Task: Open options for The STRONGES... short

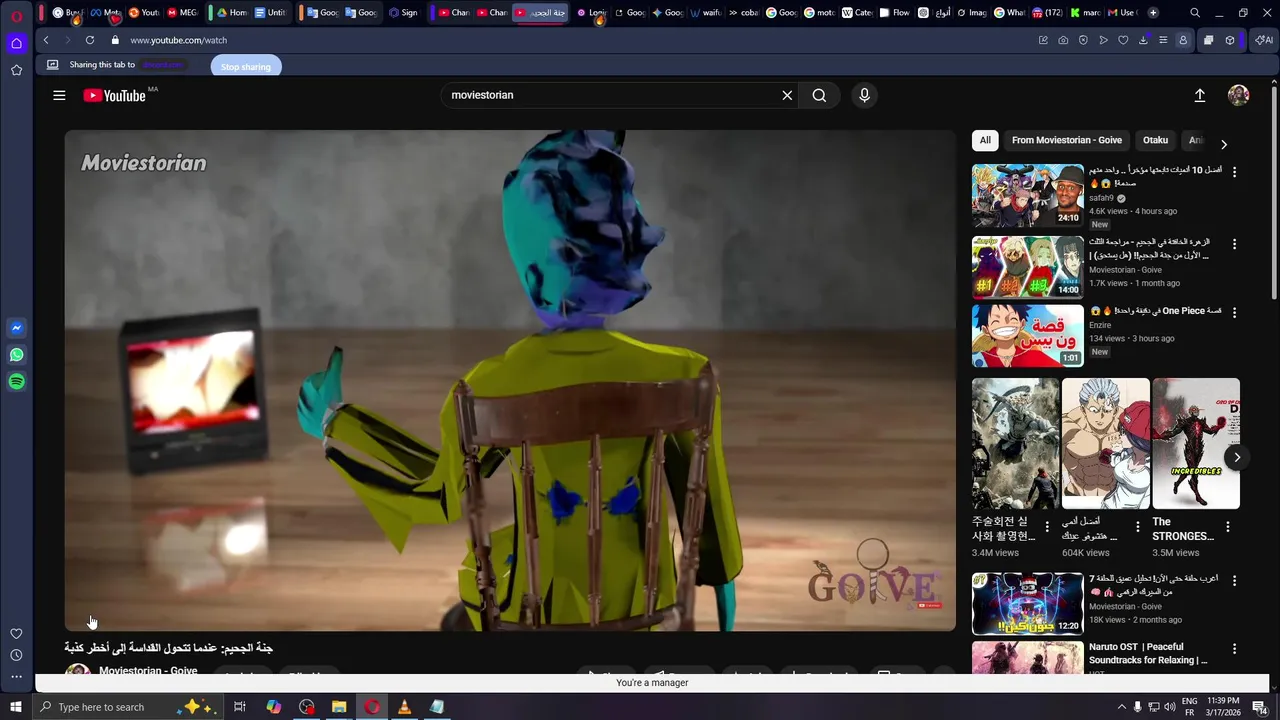Action: [1228, 526]
